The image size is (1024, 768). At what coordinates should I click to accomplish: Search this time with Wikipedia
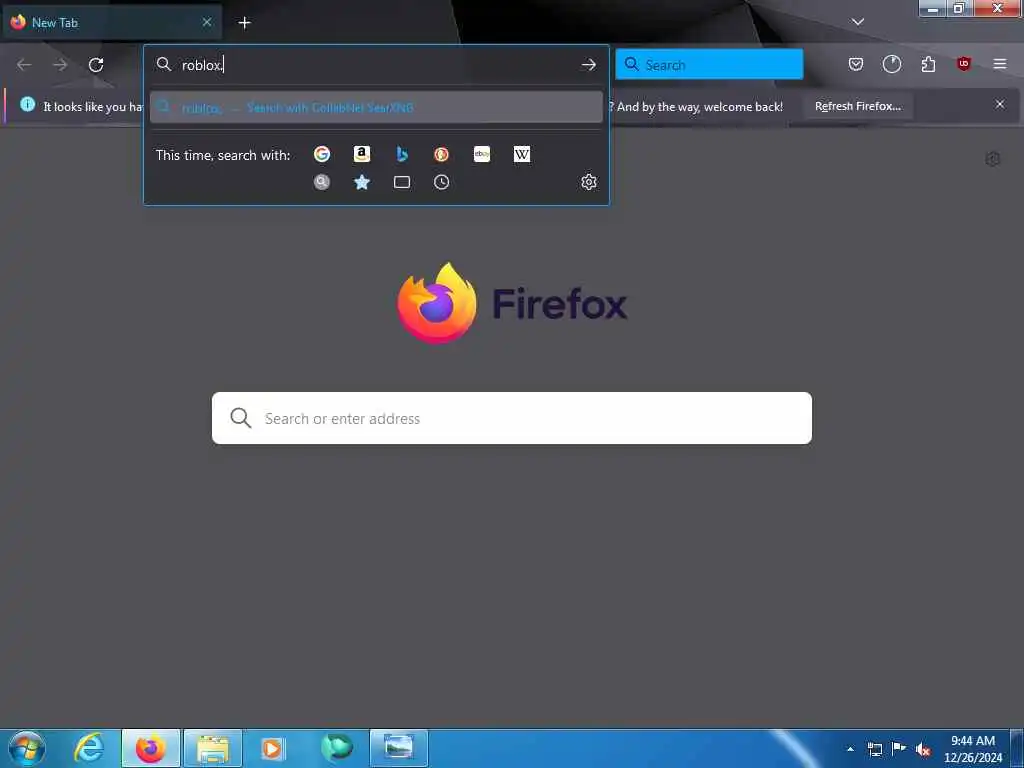pos(522,154)
